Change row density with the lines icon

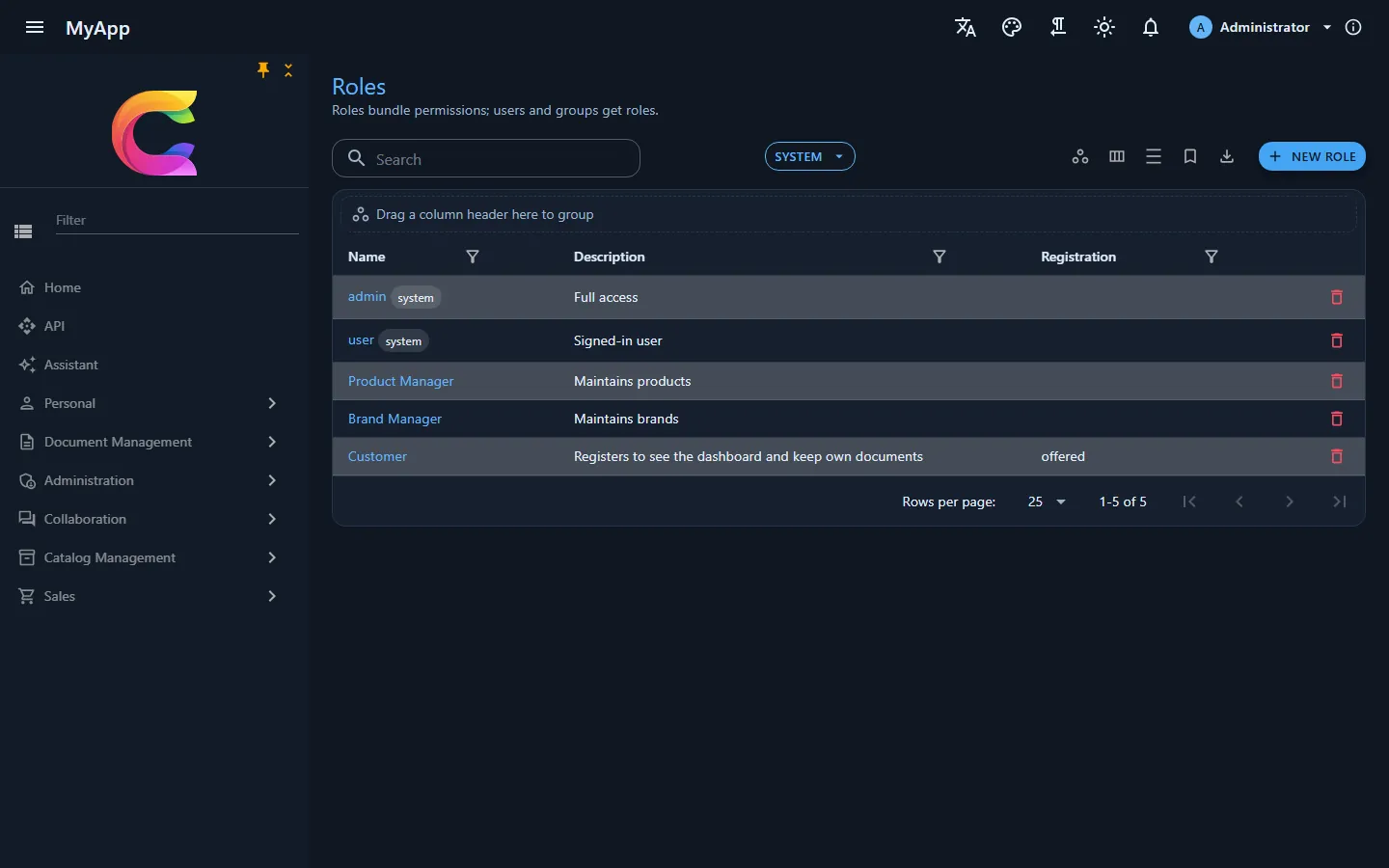[1154, 156]
